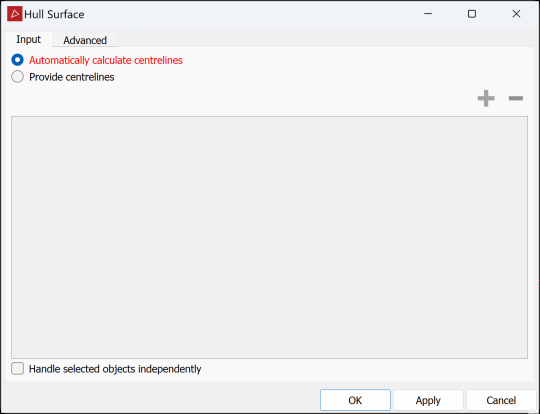The image size is (540, 414).
Task: Click the Provide centrelines label text
Action: [72, 77]
